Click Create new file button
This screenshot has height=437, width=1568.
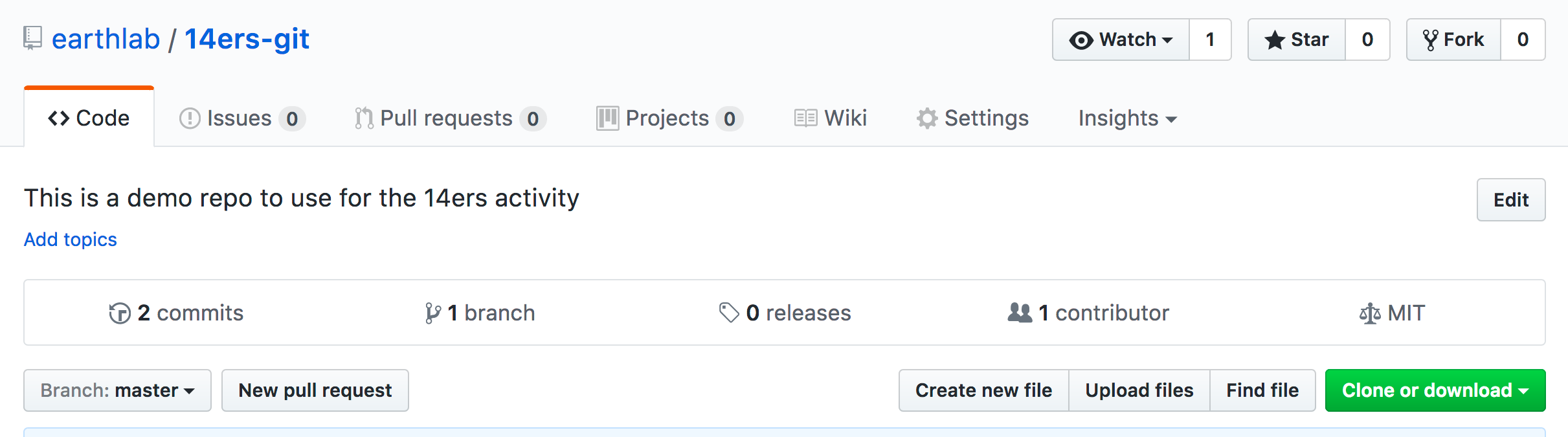pyautogui.click(x=984, y=390)
